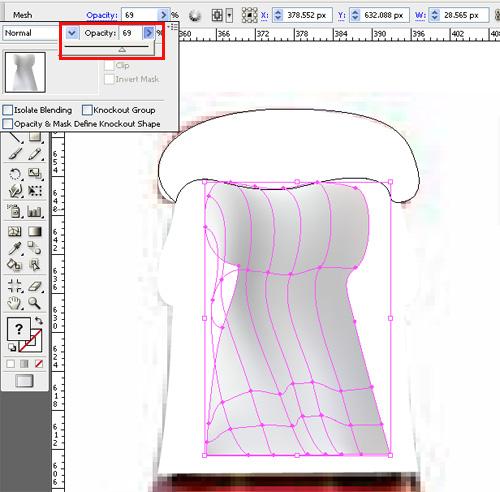500x492 pixels.
Task: Enable Knockout Group checkbox
Action: (x=87, y=110)
